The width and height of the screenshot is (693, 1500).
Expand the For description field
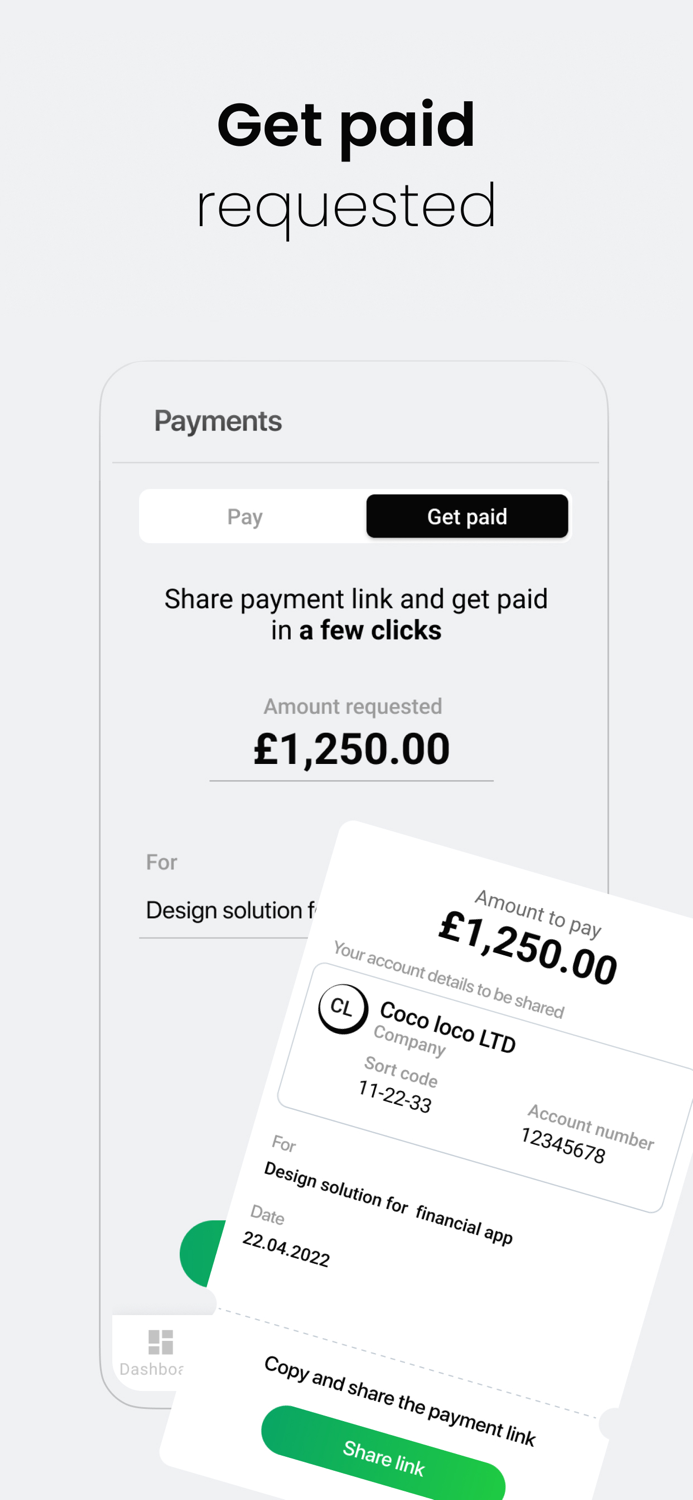[x=230, y=910]
